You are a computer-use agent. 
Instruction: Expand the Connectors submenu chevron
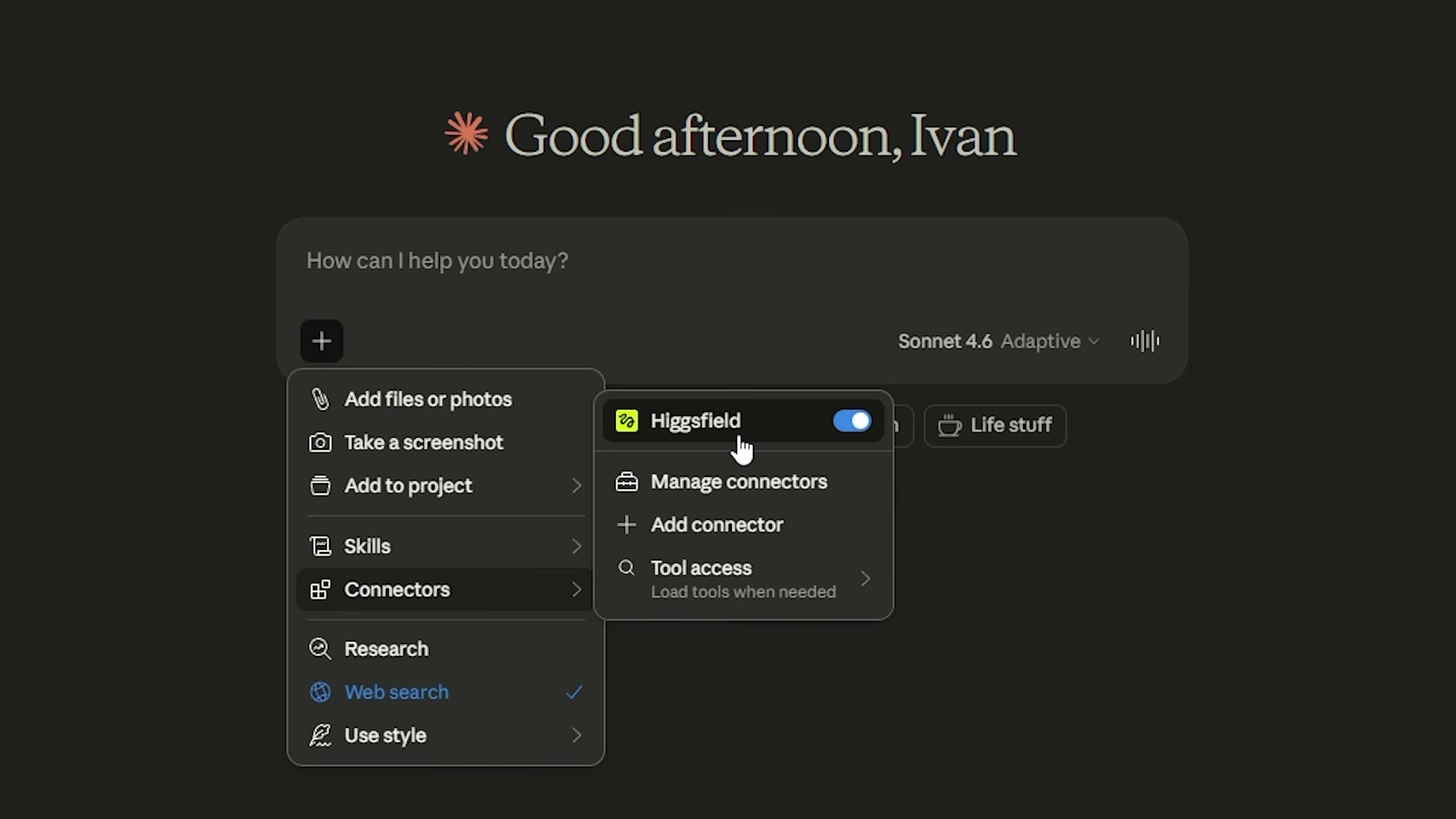click(x=576, y=589)
